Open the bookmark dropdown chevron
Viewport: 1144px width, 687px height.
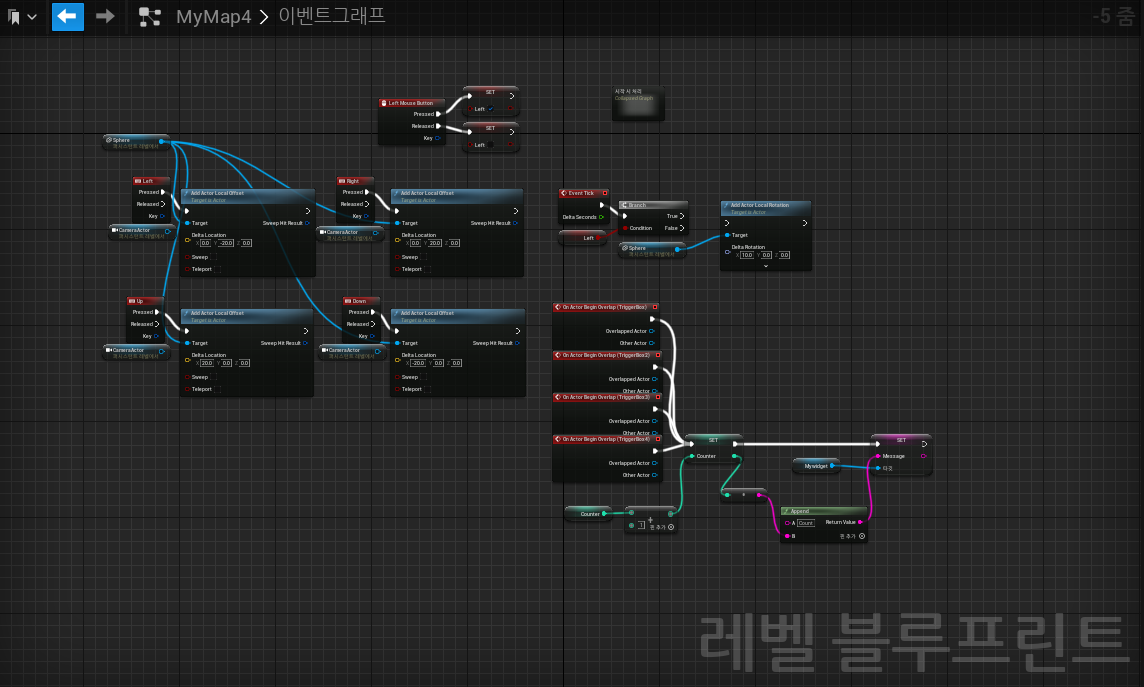[x=32, y=17]
